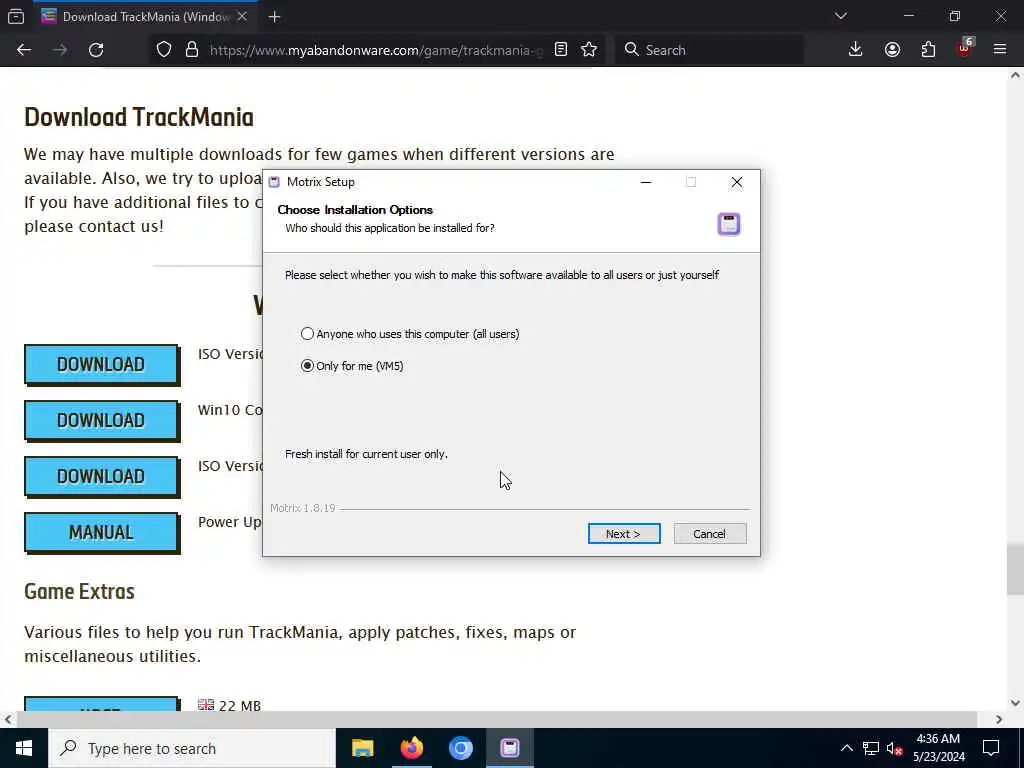Click the first DOWNLOAD button for ISO Version
Screen dimensions: 1024x768
tap(101, 364)
